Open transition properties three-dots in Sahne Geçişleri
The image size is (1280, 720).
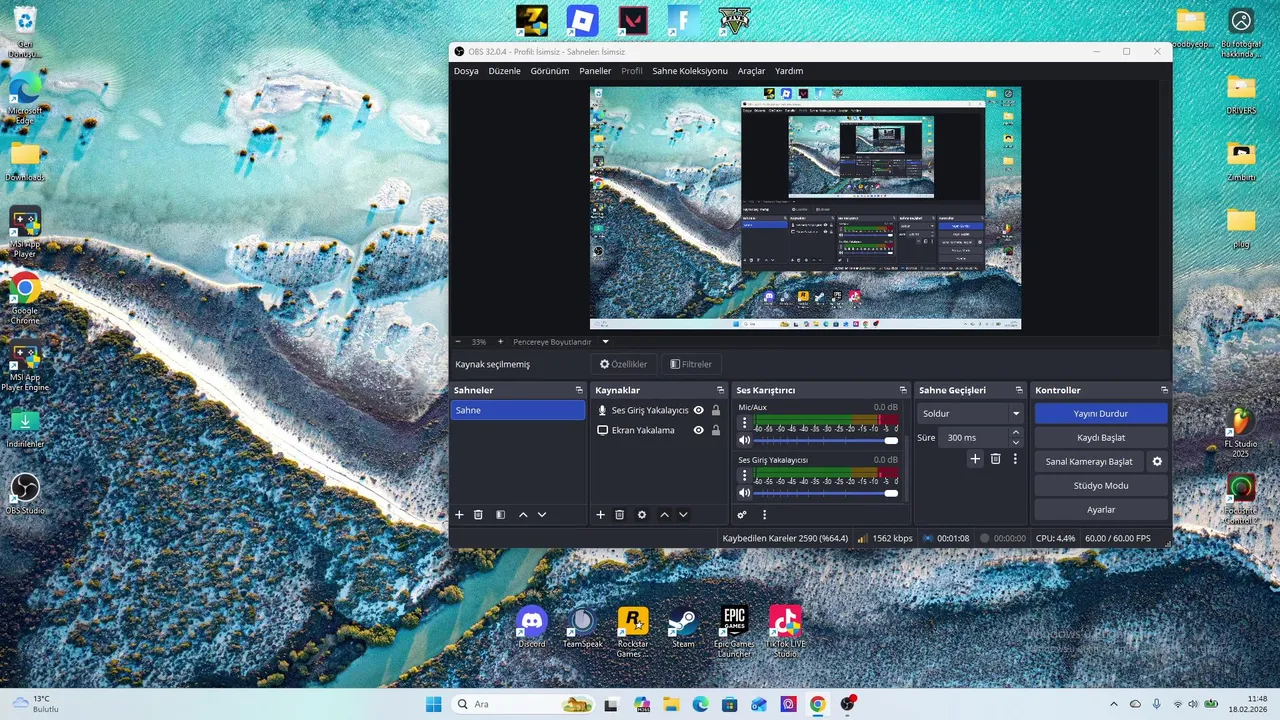[1015, 459]
